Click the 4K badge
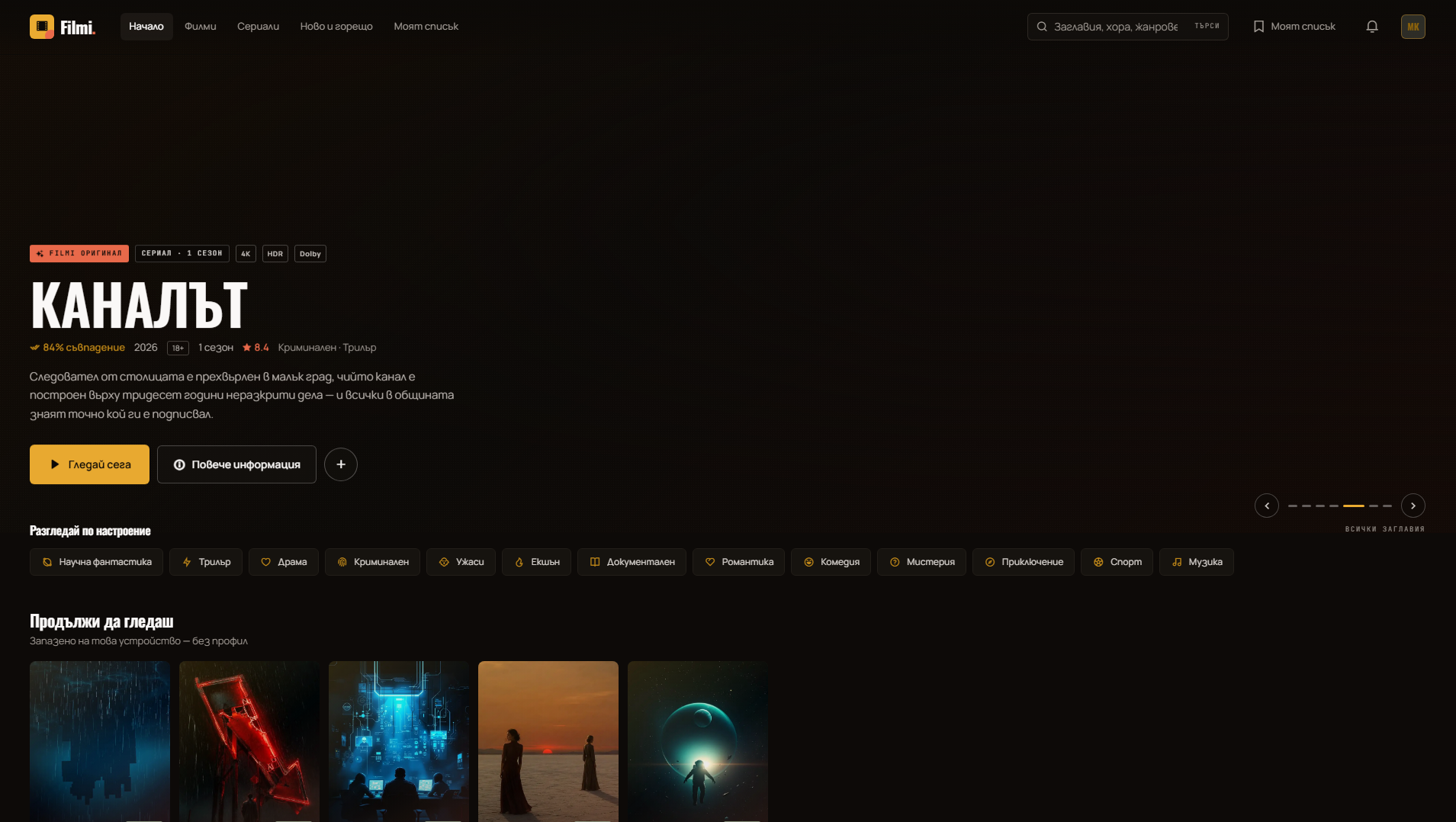1456x822 pixels. point(246,254)
